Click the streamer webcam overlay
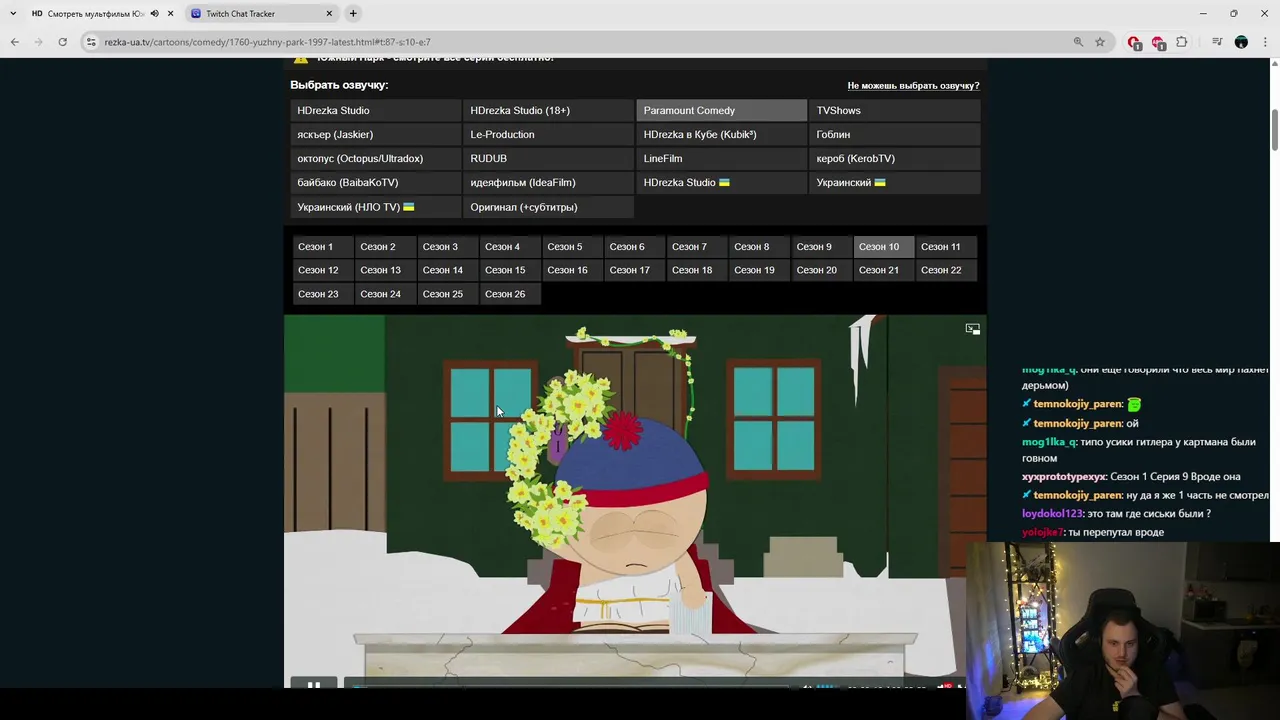This screenshot has width=1280, height=720. click(x=1123, y=630)
